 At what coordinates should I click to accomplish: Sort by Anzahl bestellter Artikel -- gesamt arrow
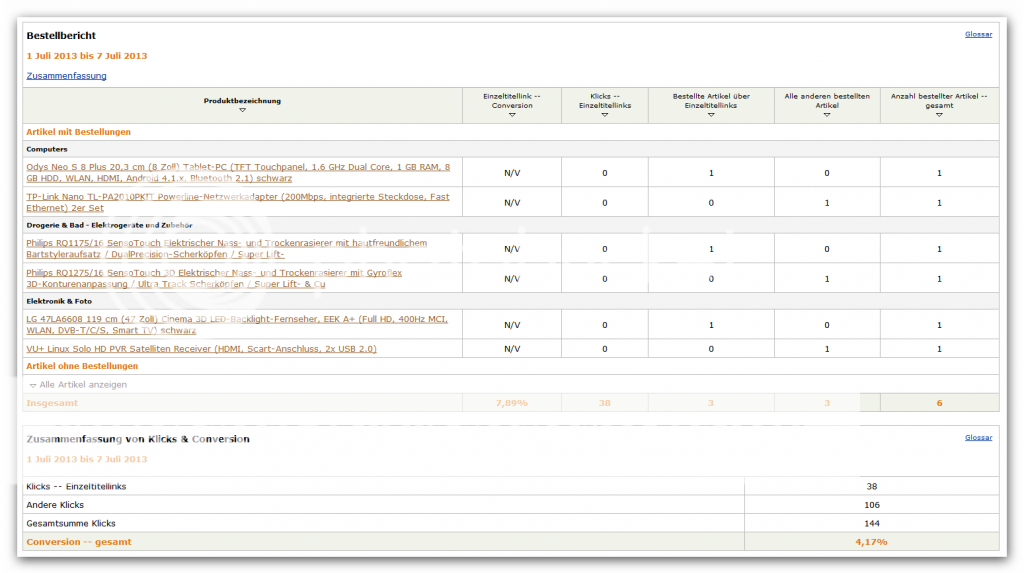click(939, 115)
